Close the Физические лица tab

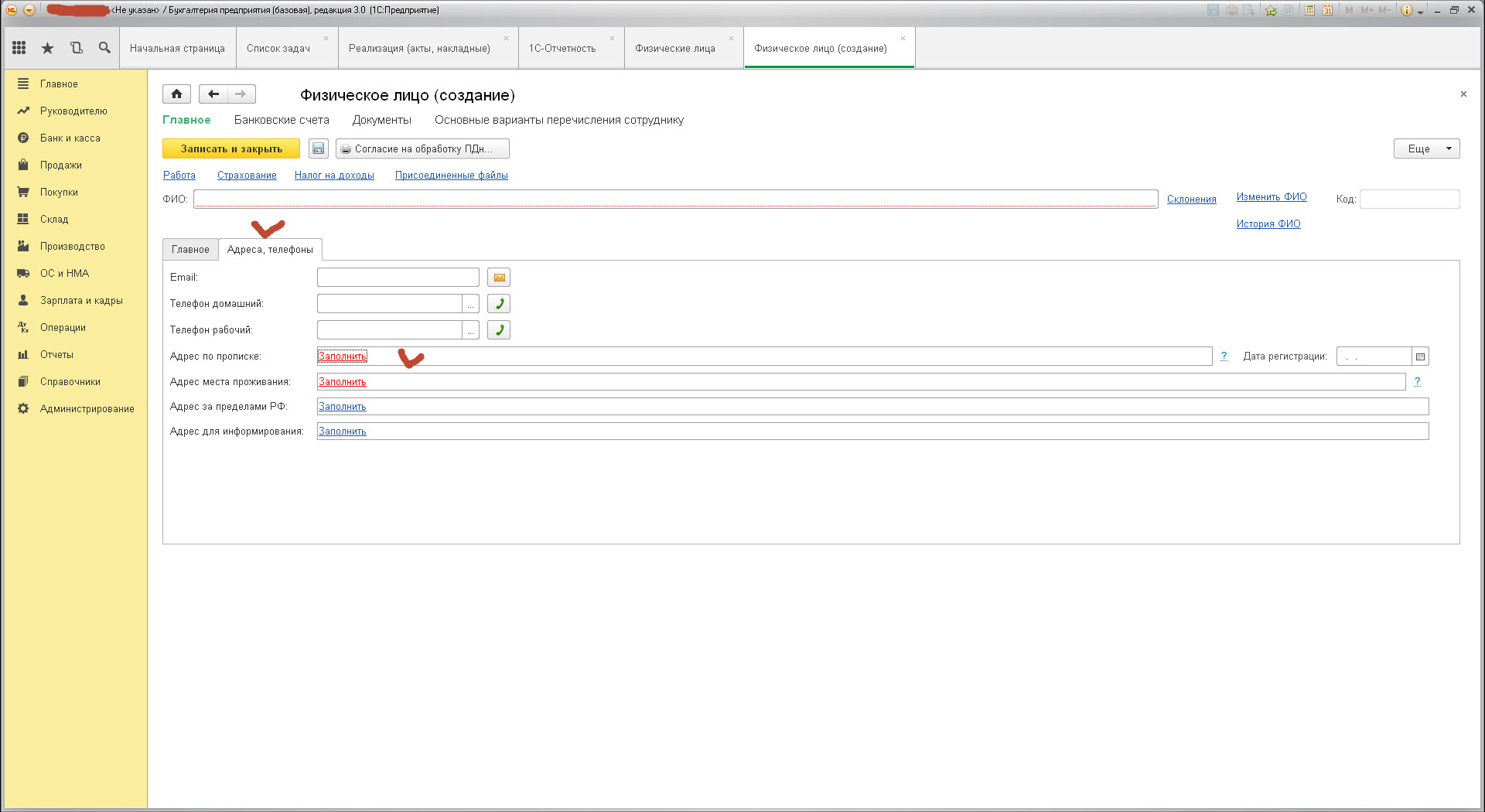pos(731,38)
